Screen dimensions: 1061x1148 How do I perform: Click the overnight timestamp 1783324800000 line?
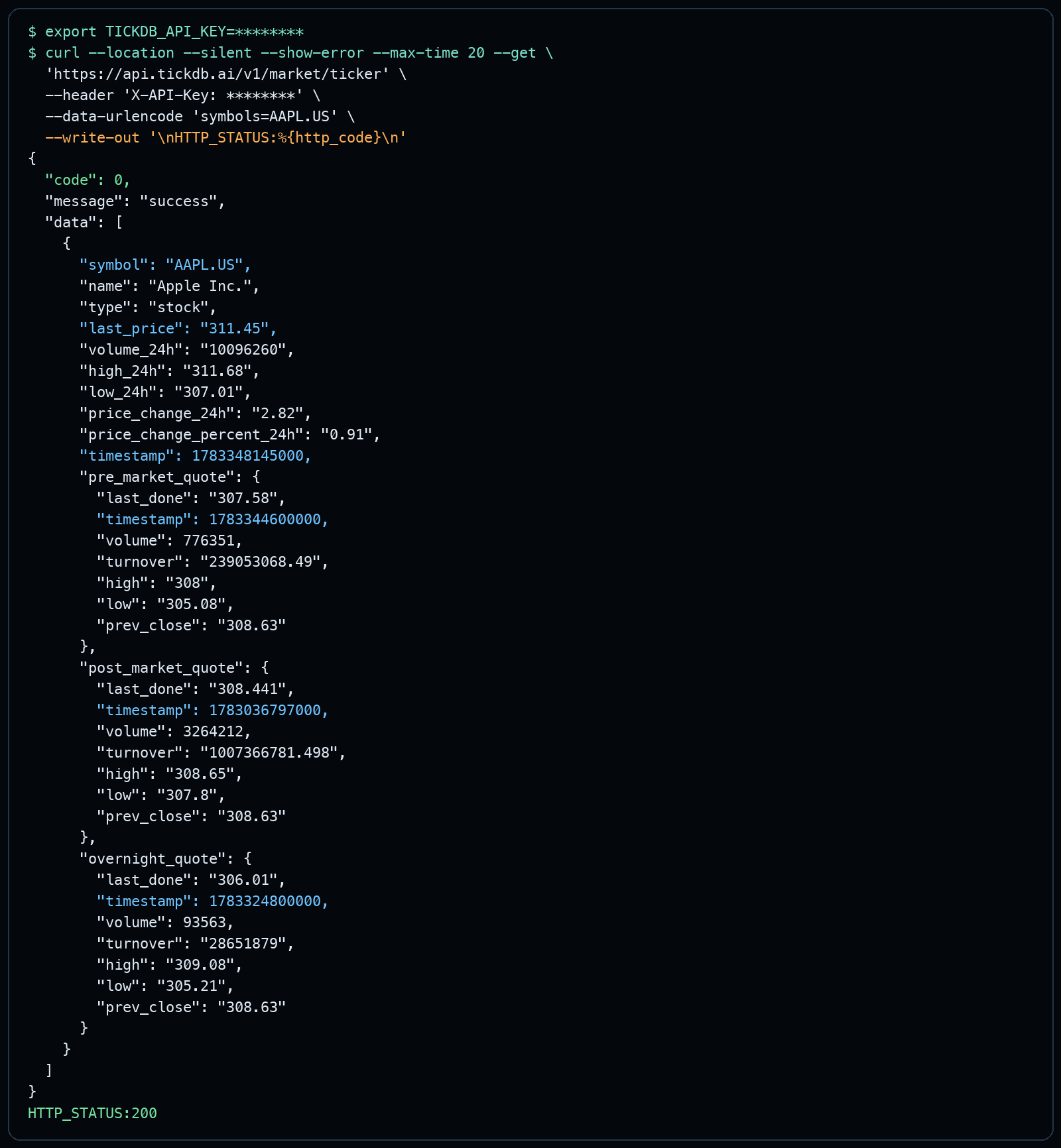[x=213, y=901]
